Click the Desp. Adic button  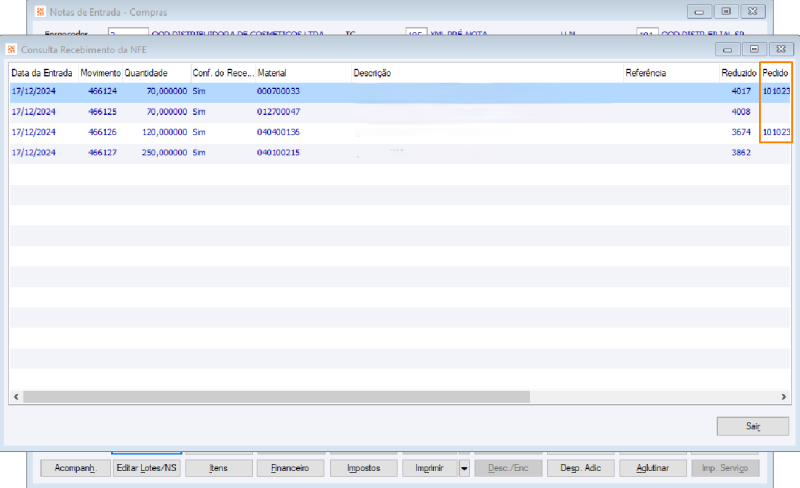tap(581, 468)
